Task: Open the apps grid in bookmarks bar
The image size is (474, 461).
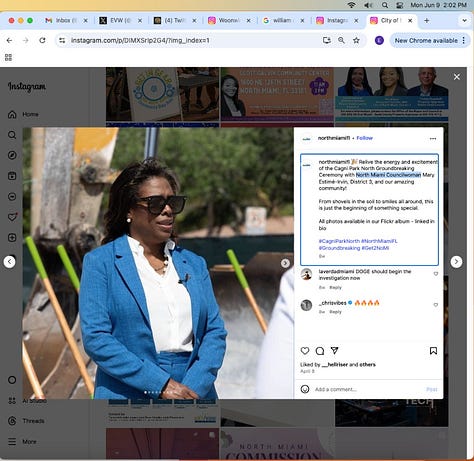Action: [8, 57]
